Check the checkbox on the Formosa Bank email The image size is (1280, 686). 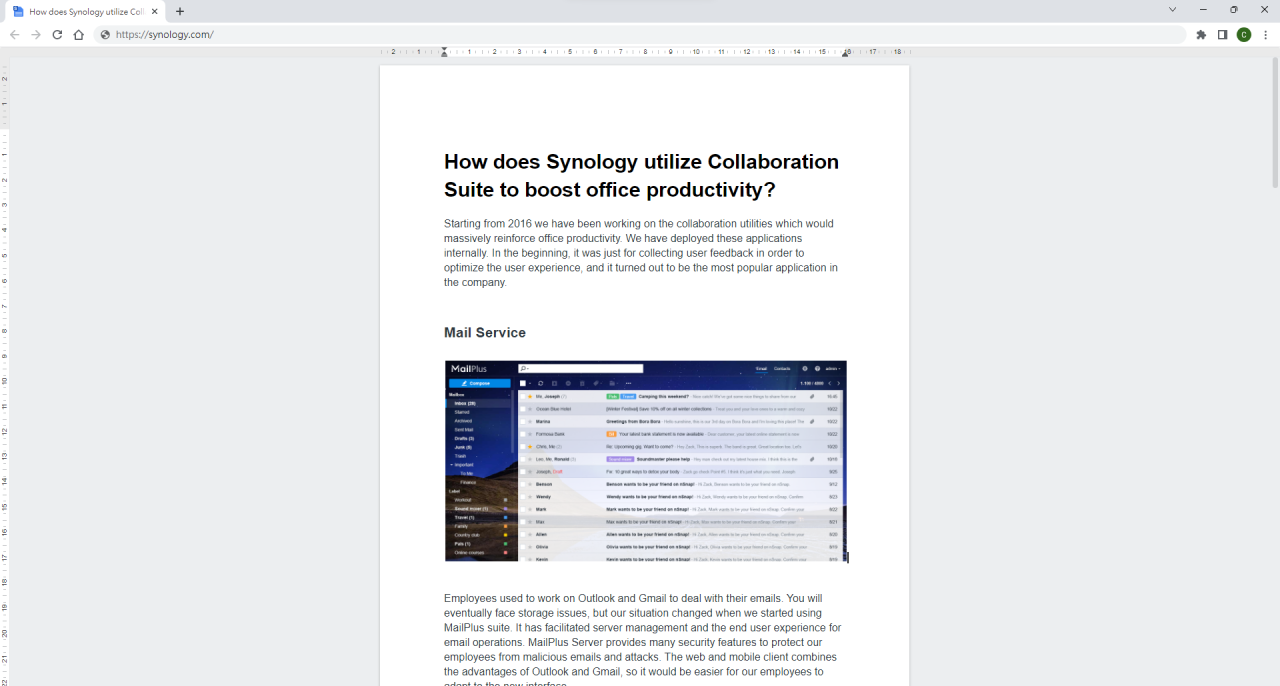(524, 434)
